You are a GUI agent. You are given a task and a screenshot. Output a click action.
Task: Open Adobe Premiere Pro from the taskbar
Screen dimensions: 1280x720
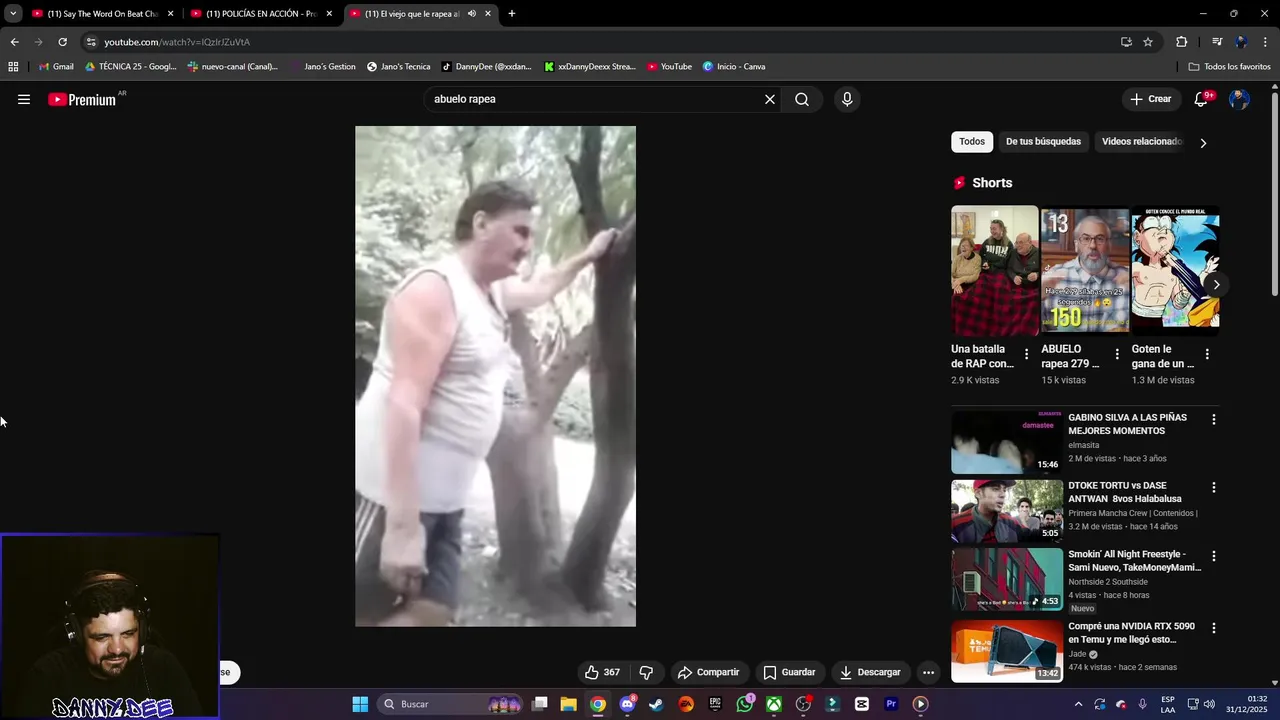click(x=891, y=704)
